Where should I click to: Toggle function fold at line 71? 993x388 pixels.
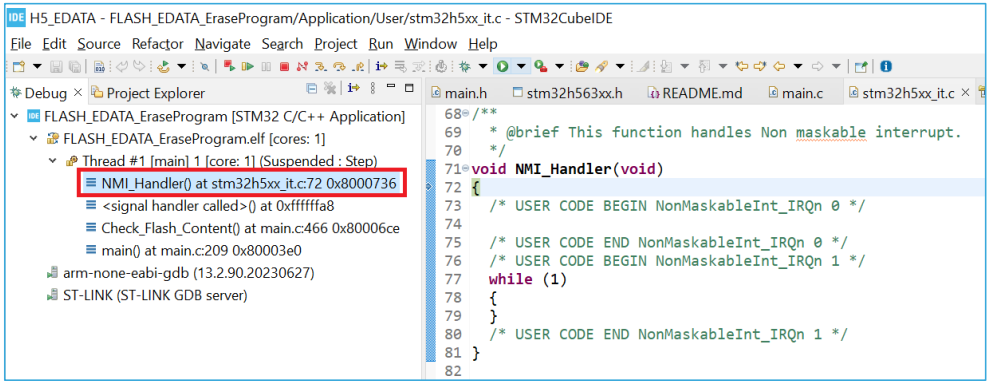pyautogui.click(x=466, y=169)
